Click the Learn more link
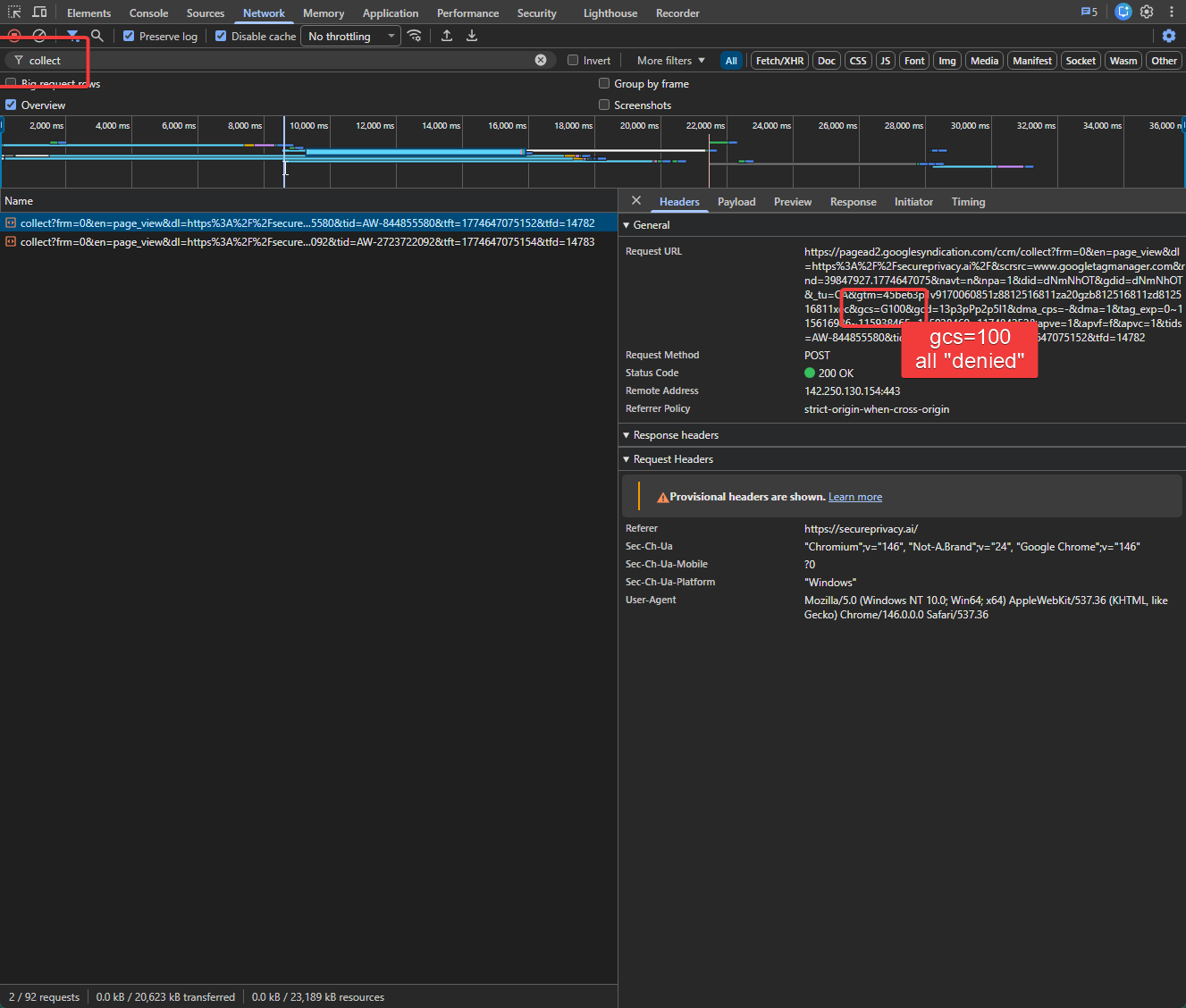This screenshot has height=1008, width=1186. click(854, 497)
